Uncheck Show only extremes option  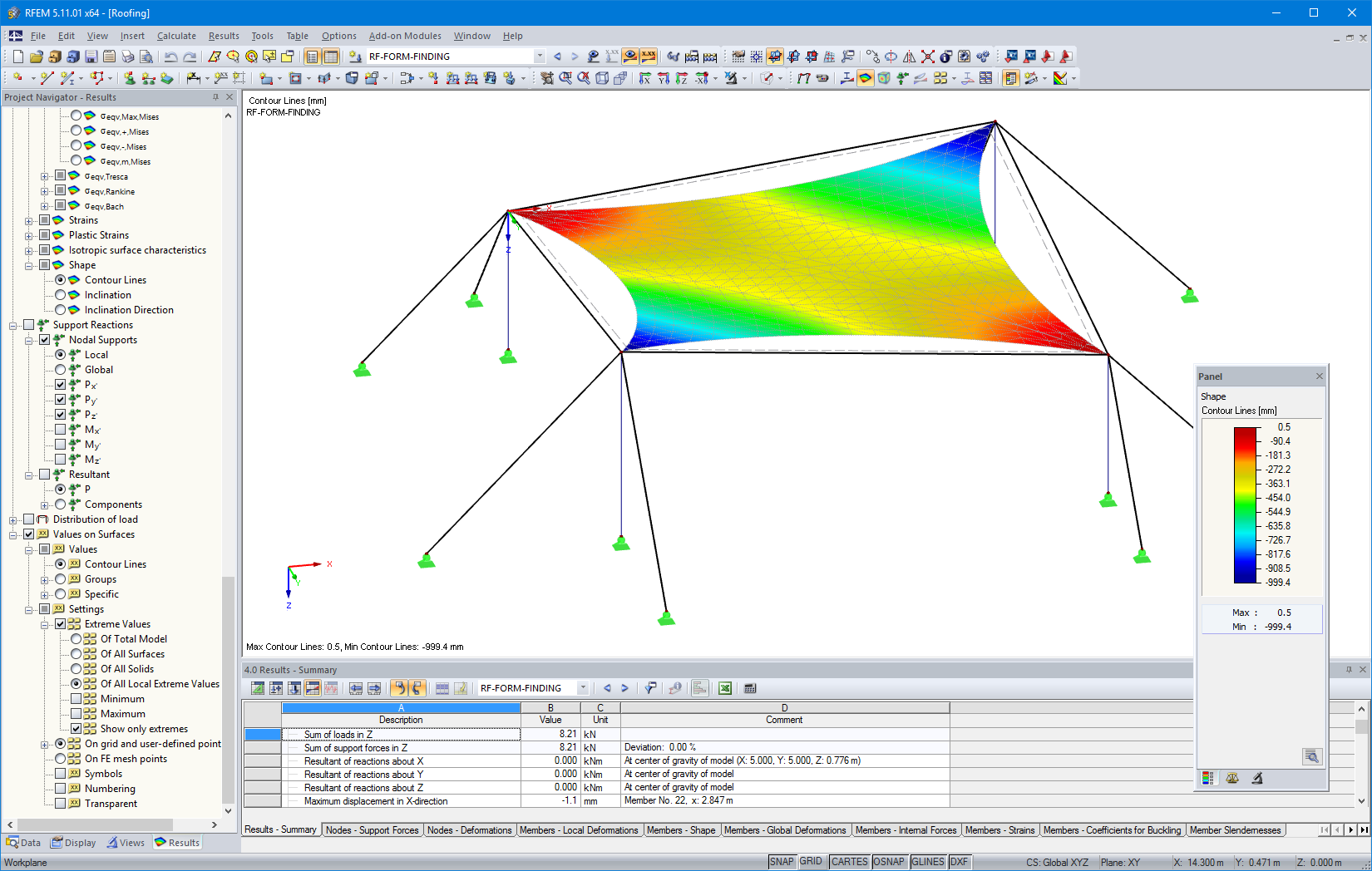click(x=77, y=729)
